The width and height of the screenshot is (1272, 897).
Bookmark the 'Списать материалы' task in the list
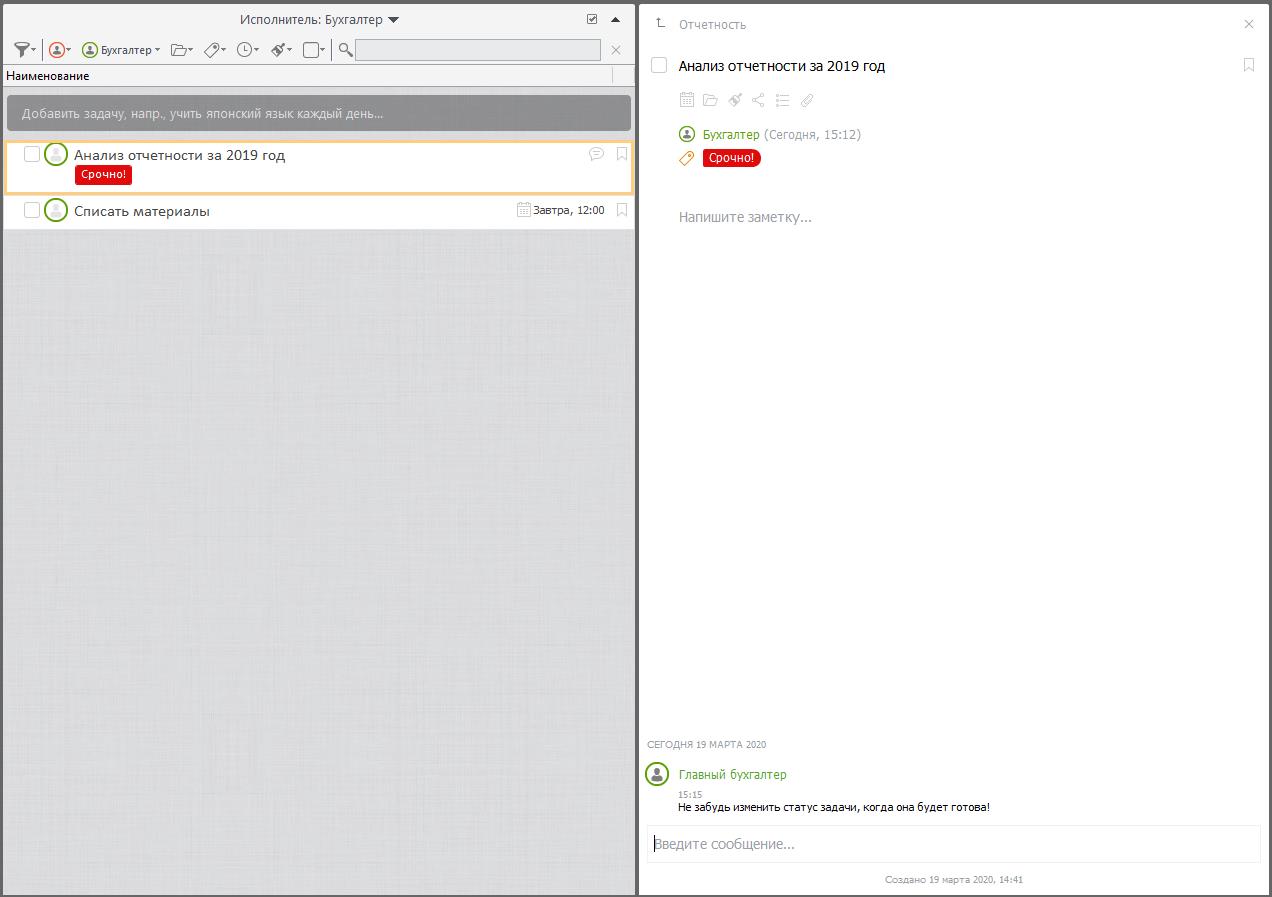[x=622, y=210]
